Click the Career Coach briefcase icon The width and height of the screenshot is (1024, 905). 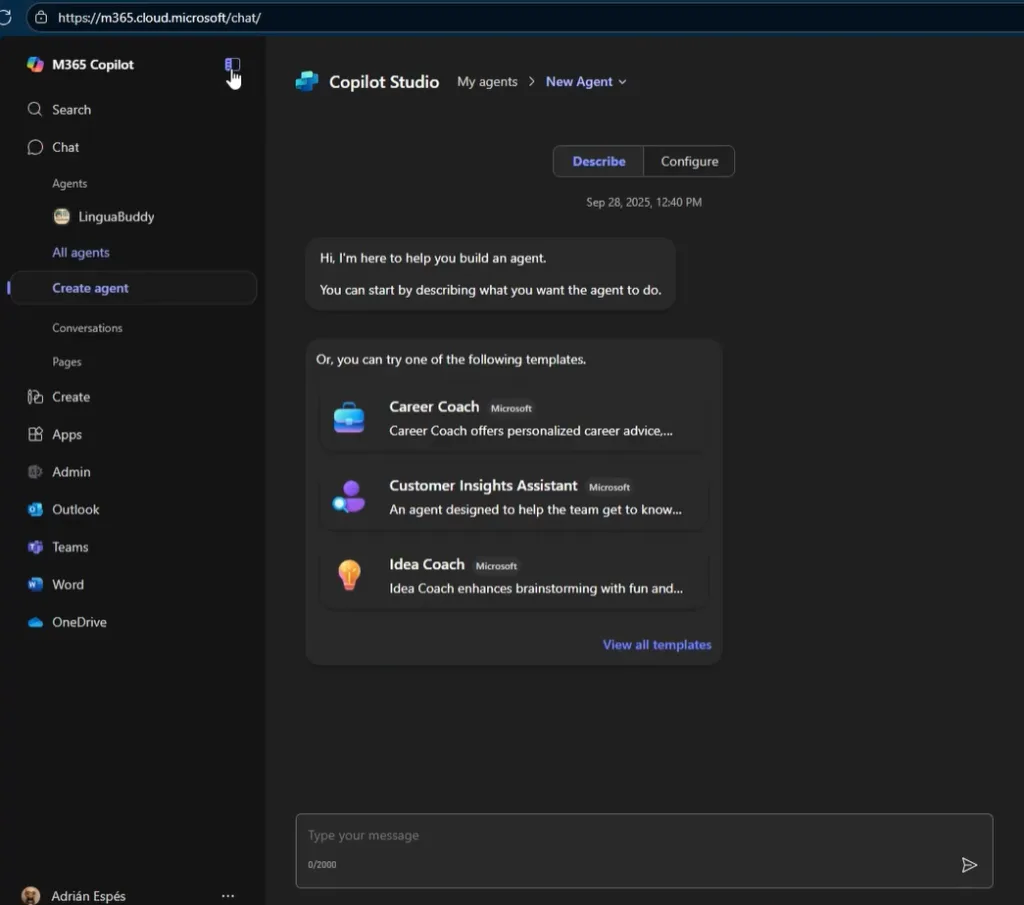coord(349,417)
